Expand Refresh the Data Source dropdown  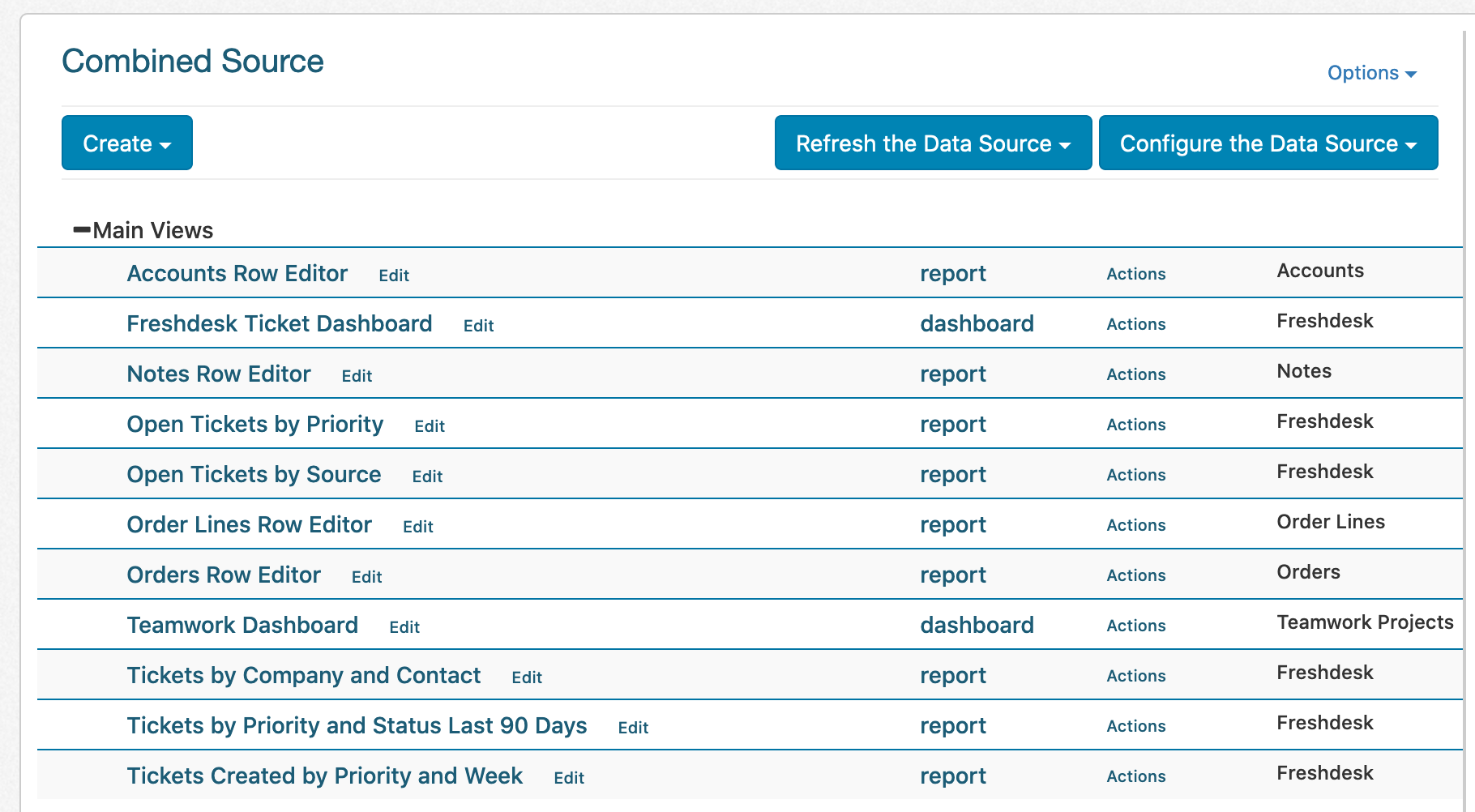(x=933, y=143)
